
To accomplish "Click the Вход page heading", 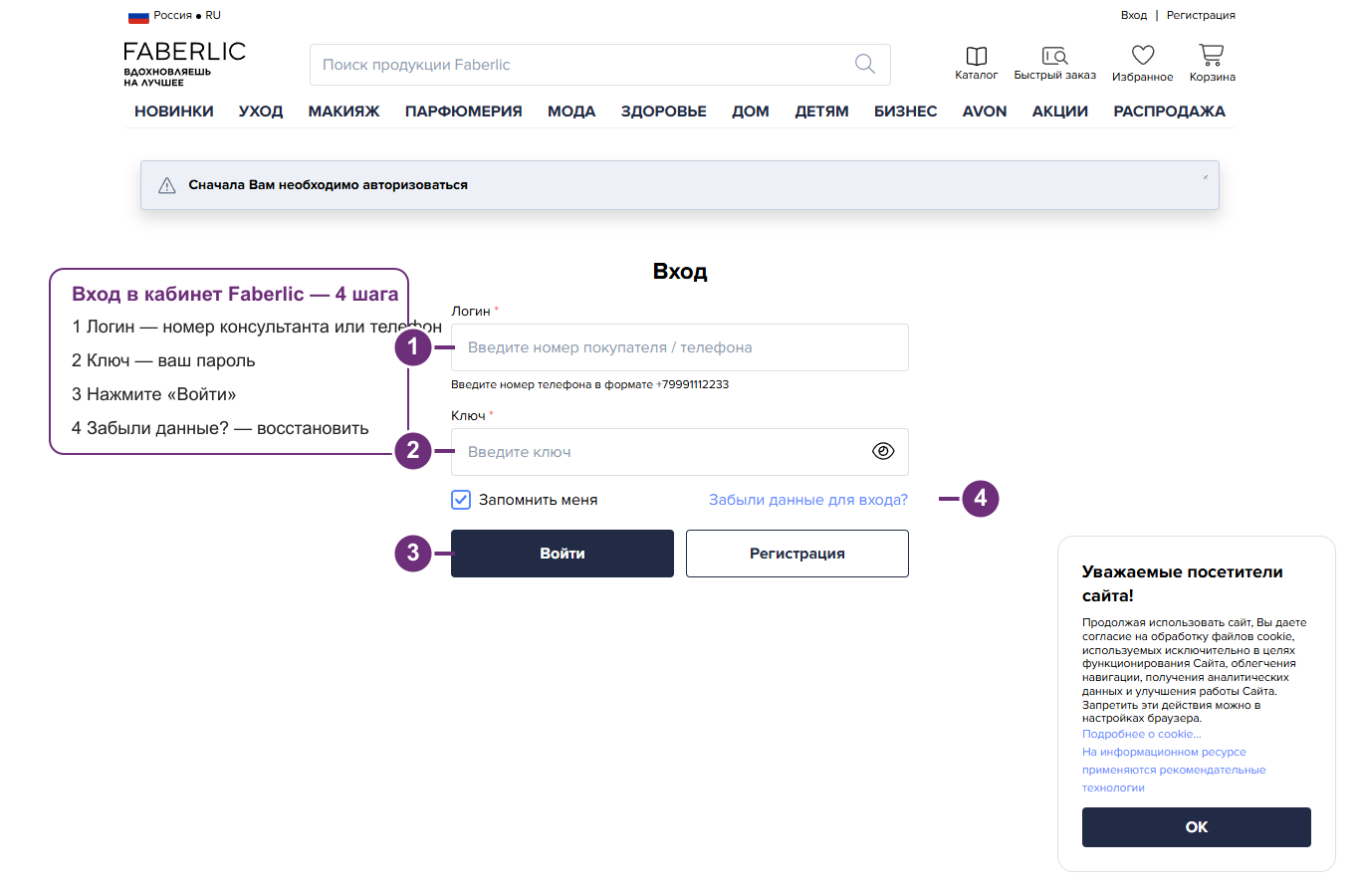I will [x=680, y=271].
